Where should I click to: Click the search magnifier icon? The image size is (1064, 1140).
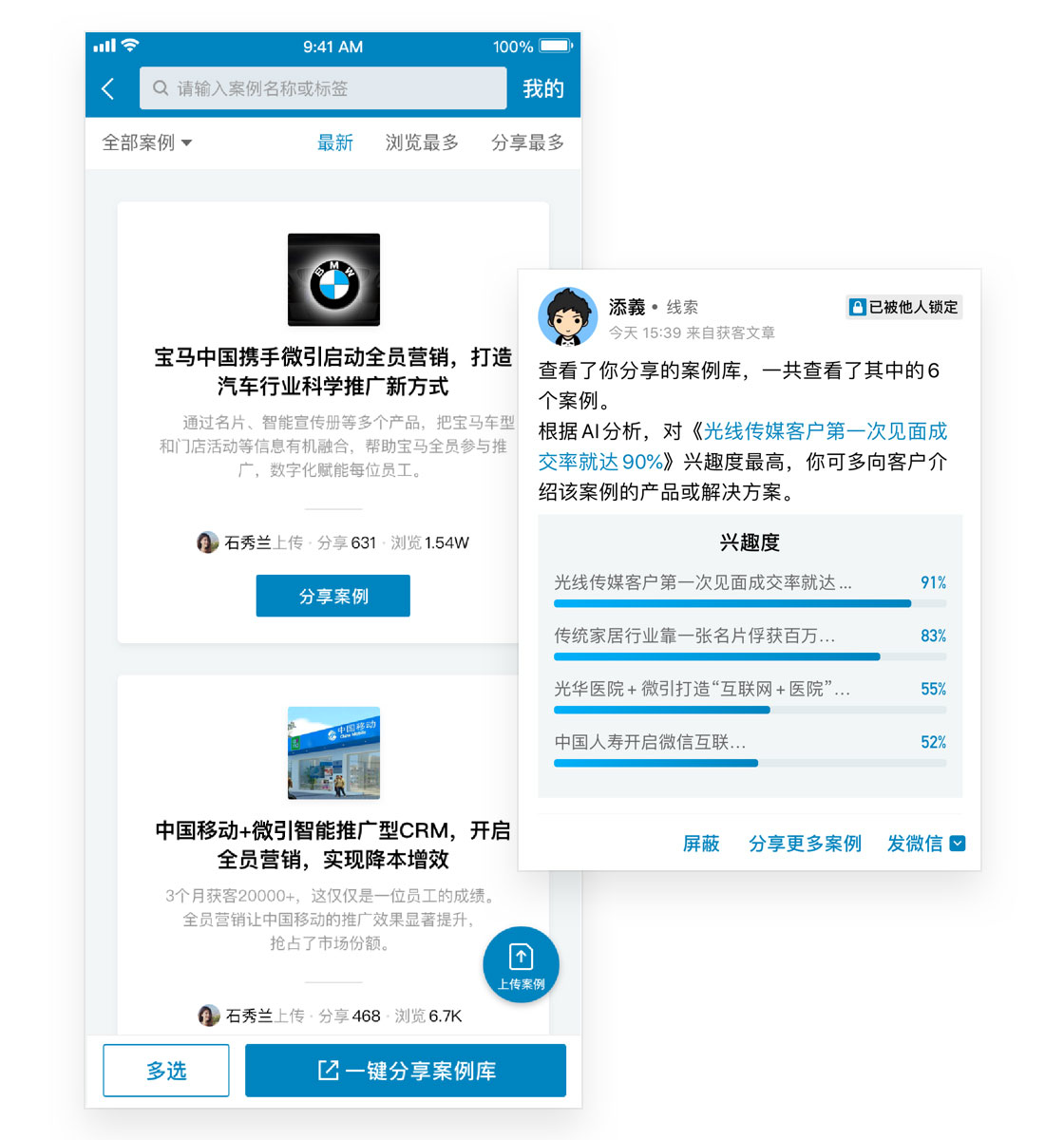tap(161, 88)
